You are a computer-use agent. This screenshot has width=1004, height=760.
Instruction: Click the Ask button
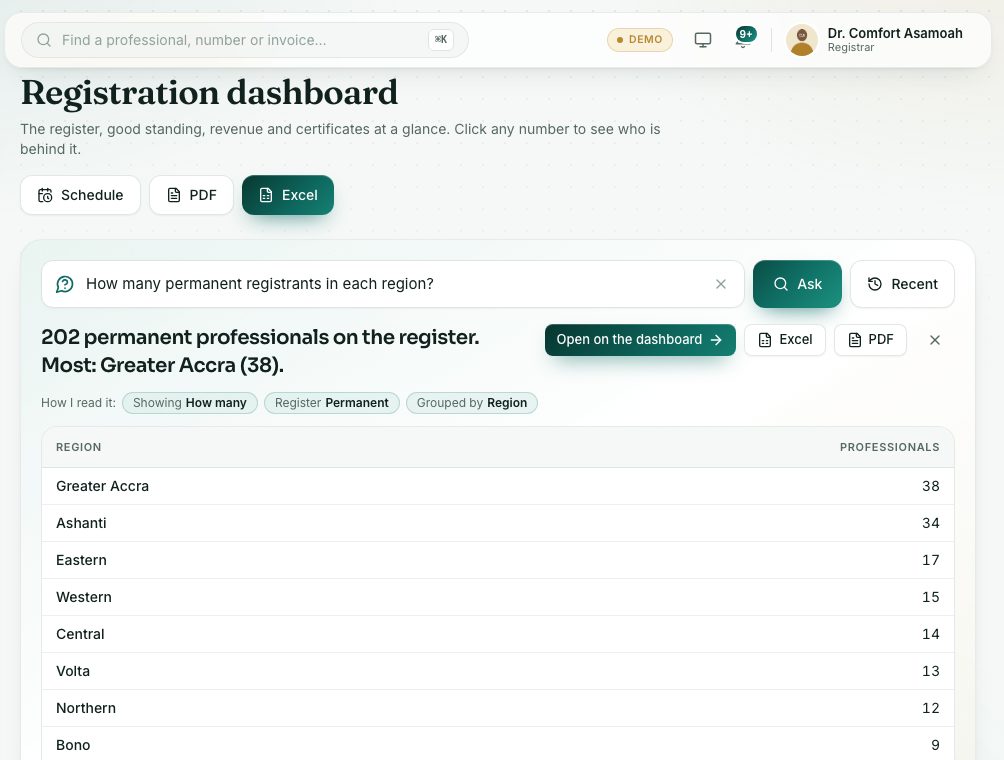[x=797, y=284]
